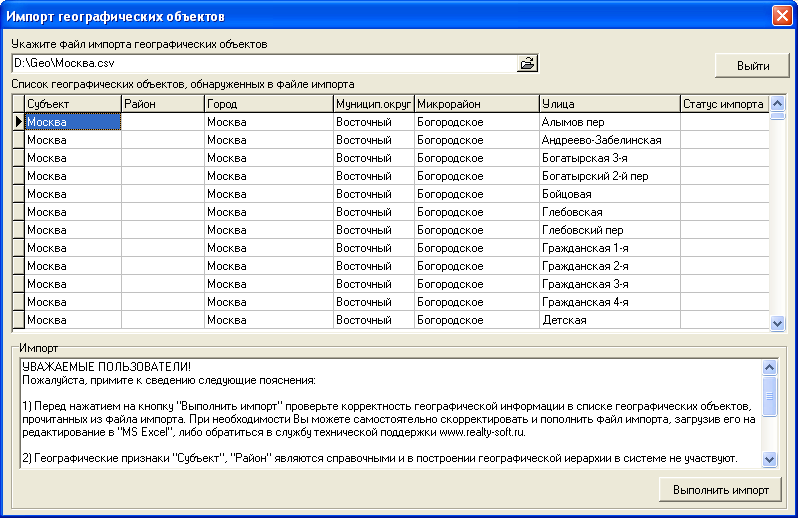Click the info text scroll up arrow
The image size is (798, 518).
(x=769, y=367)
